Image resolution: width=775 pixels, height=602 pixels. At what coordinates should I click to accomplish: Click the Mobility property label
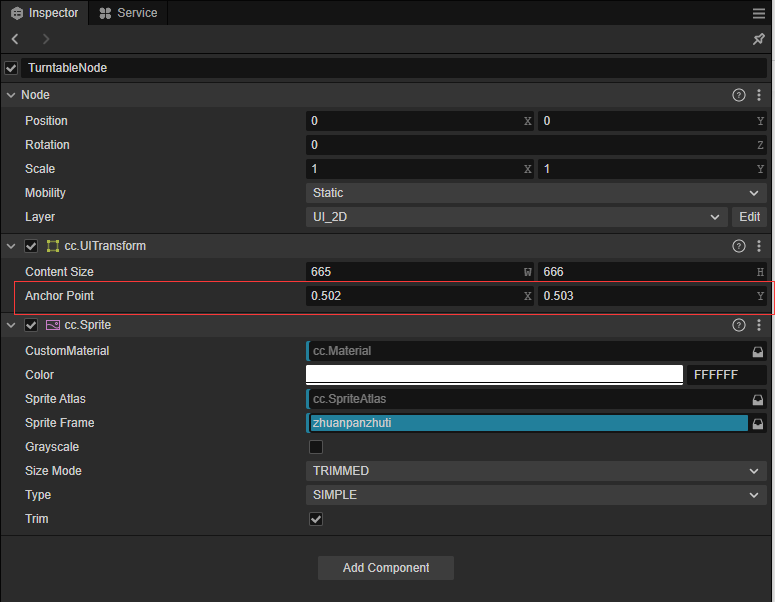pyautogui.click(x=45, y=193)
